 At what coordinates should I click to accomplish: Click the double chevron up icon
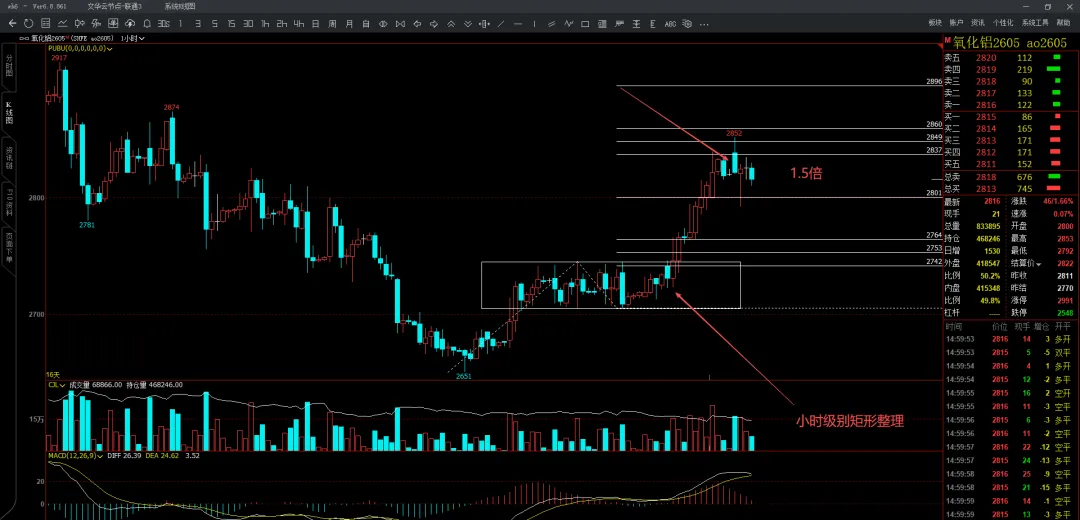click(x=451, y=23)
